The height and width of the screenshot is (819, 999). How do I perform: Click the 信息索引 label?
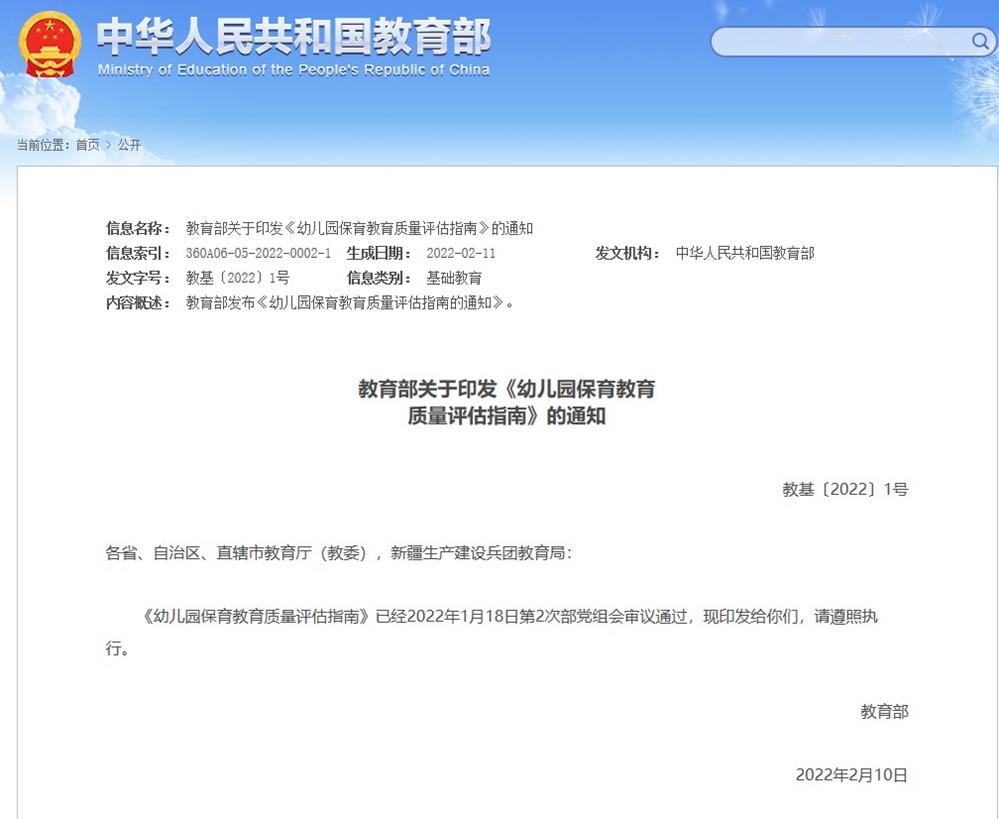click(x=138, y=253)
